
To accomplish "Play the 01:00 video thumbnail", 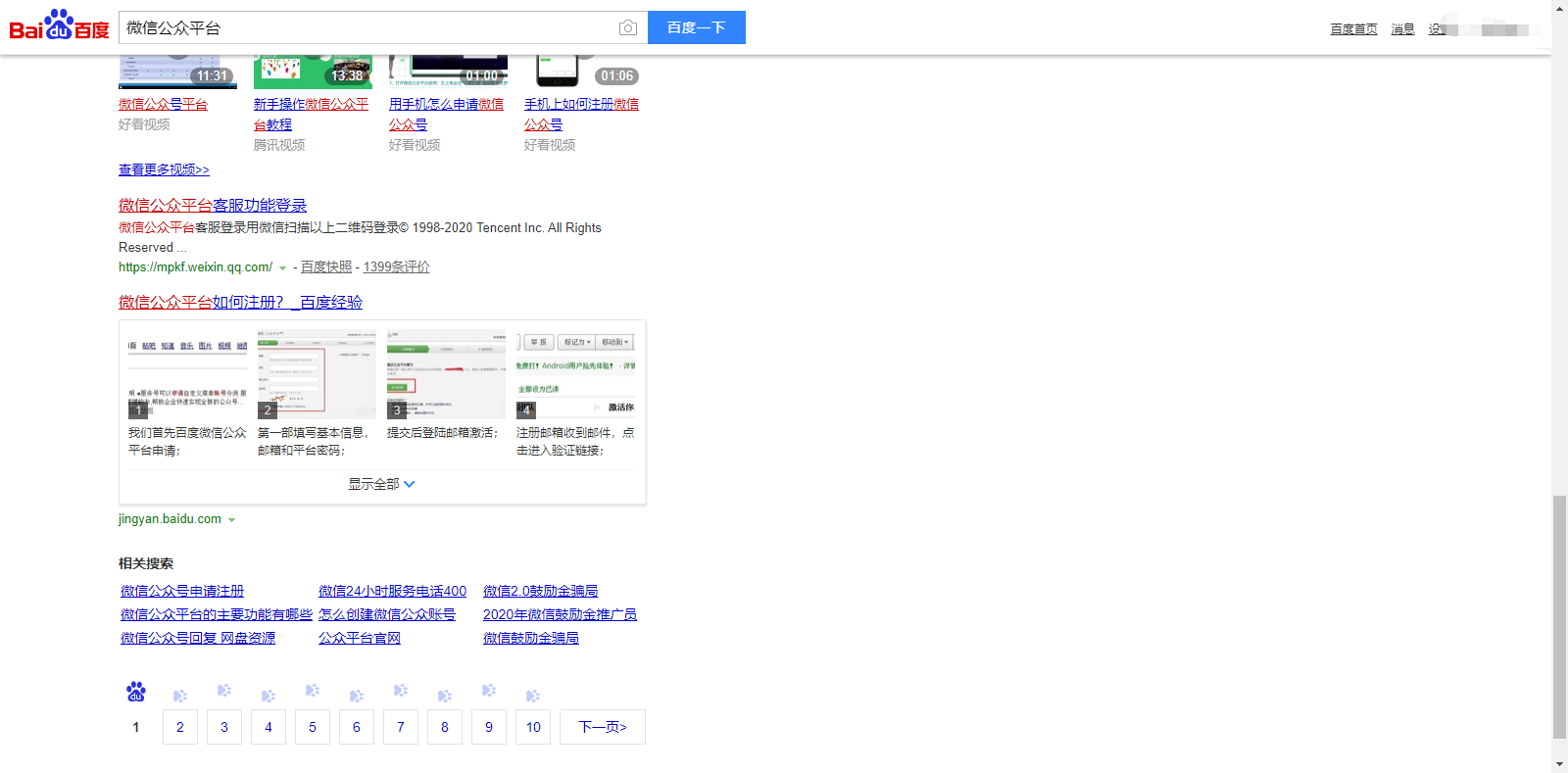I will click(448, 72).
